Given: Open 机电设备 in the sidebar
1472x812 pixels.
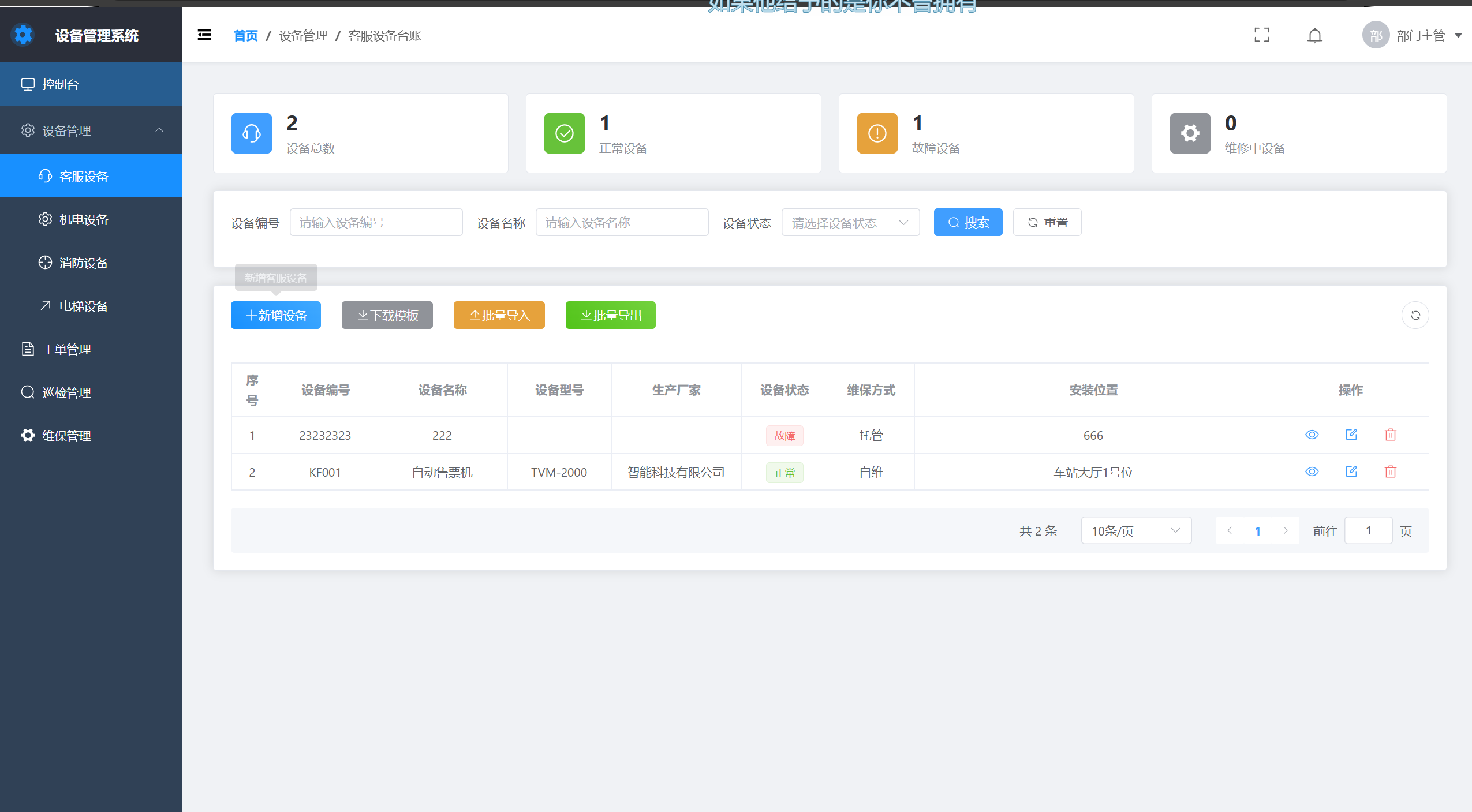Looking at the screenshot, I should point(84,220).
